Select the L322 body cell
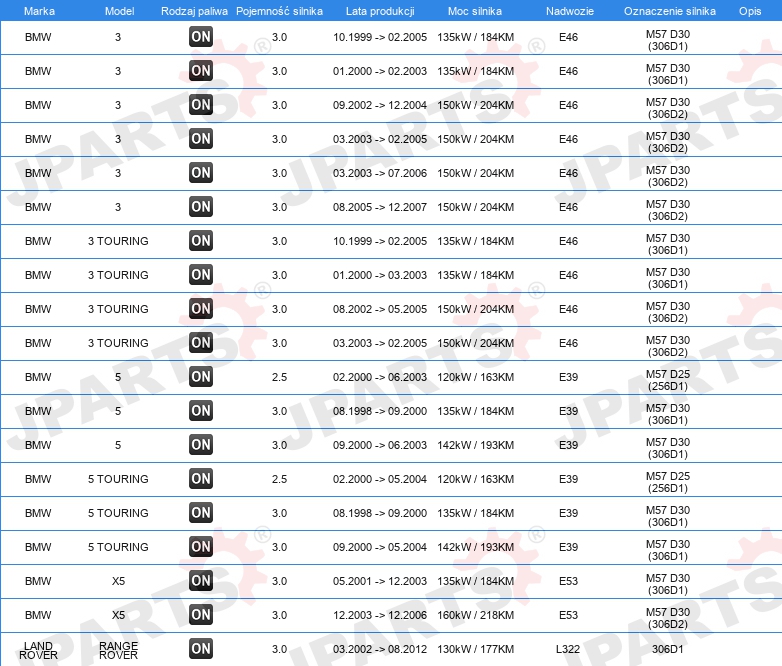The image size is (782, 666). (568, 649)
